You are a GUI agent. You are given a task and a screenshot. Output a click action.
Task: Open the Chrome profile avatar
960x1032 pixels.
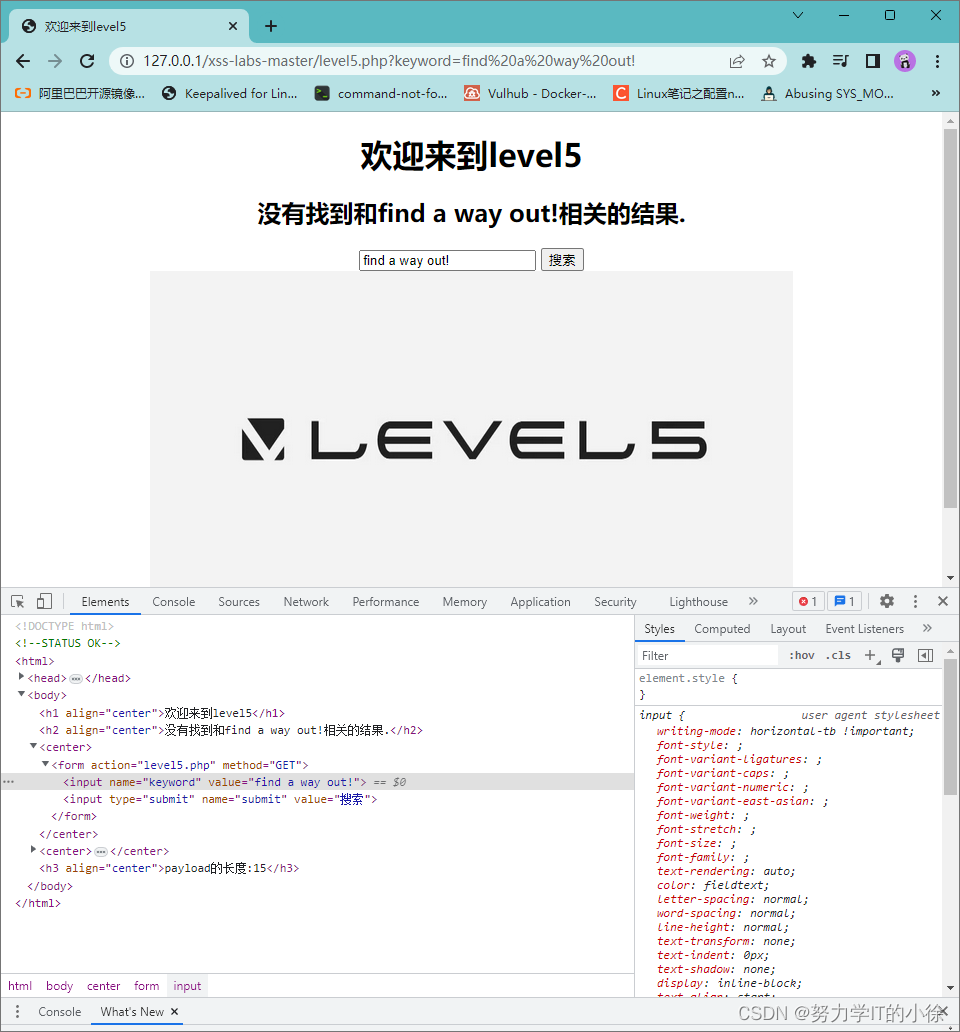[905, 61]
